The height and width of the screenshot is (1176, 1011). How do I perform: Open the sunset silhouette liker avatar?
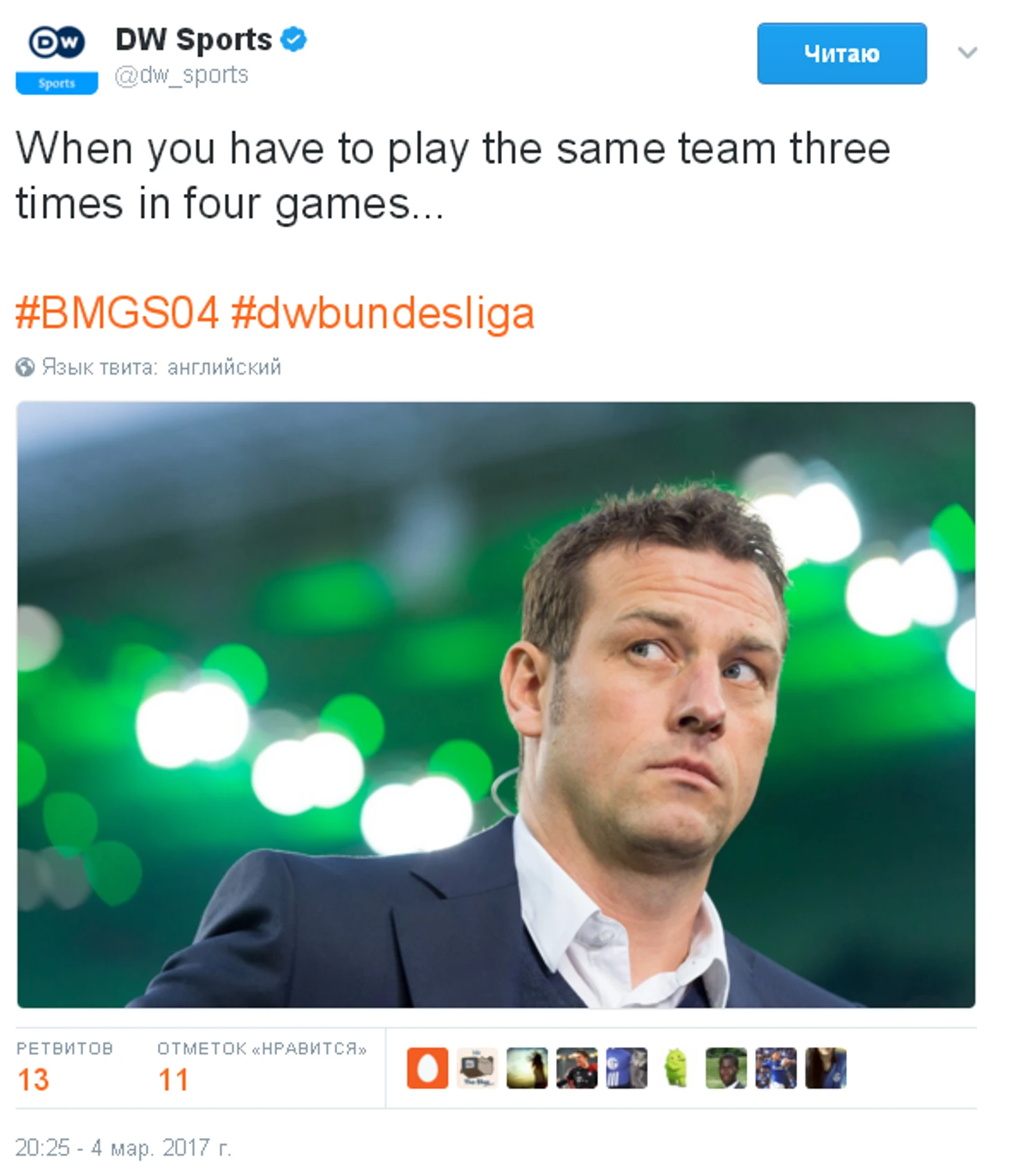tap(527, 1067)
